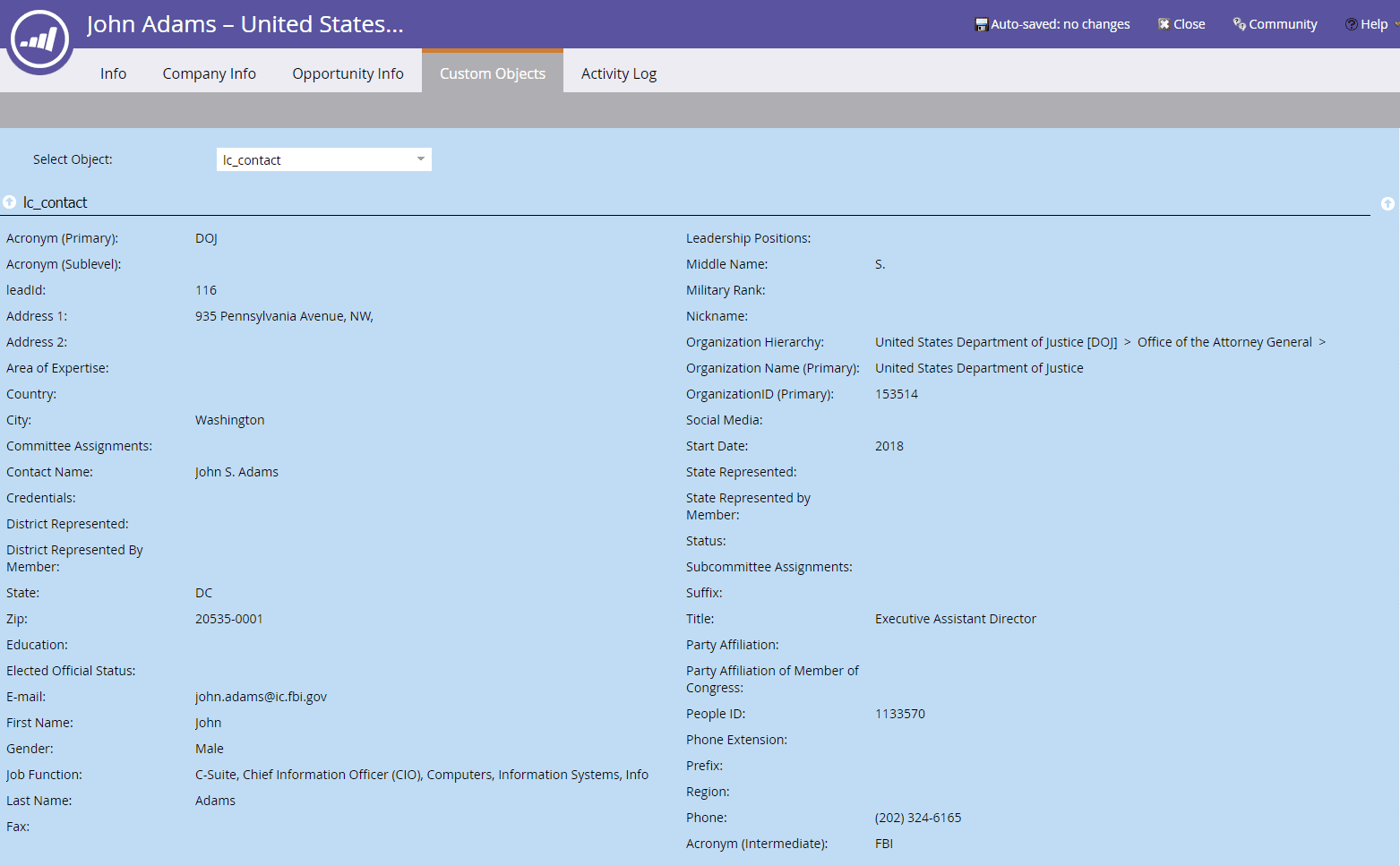The width and height of the screenshot is (1400, 866).
Task: Click the Community icon in header
Action: pyautogui.click(x=1240, y=24)
